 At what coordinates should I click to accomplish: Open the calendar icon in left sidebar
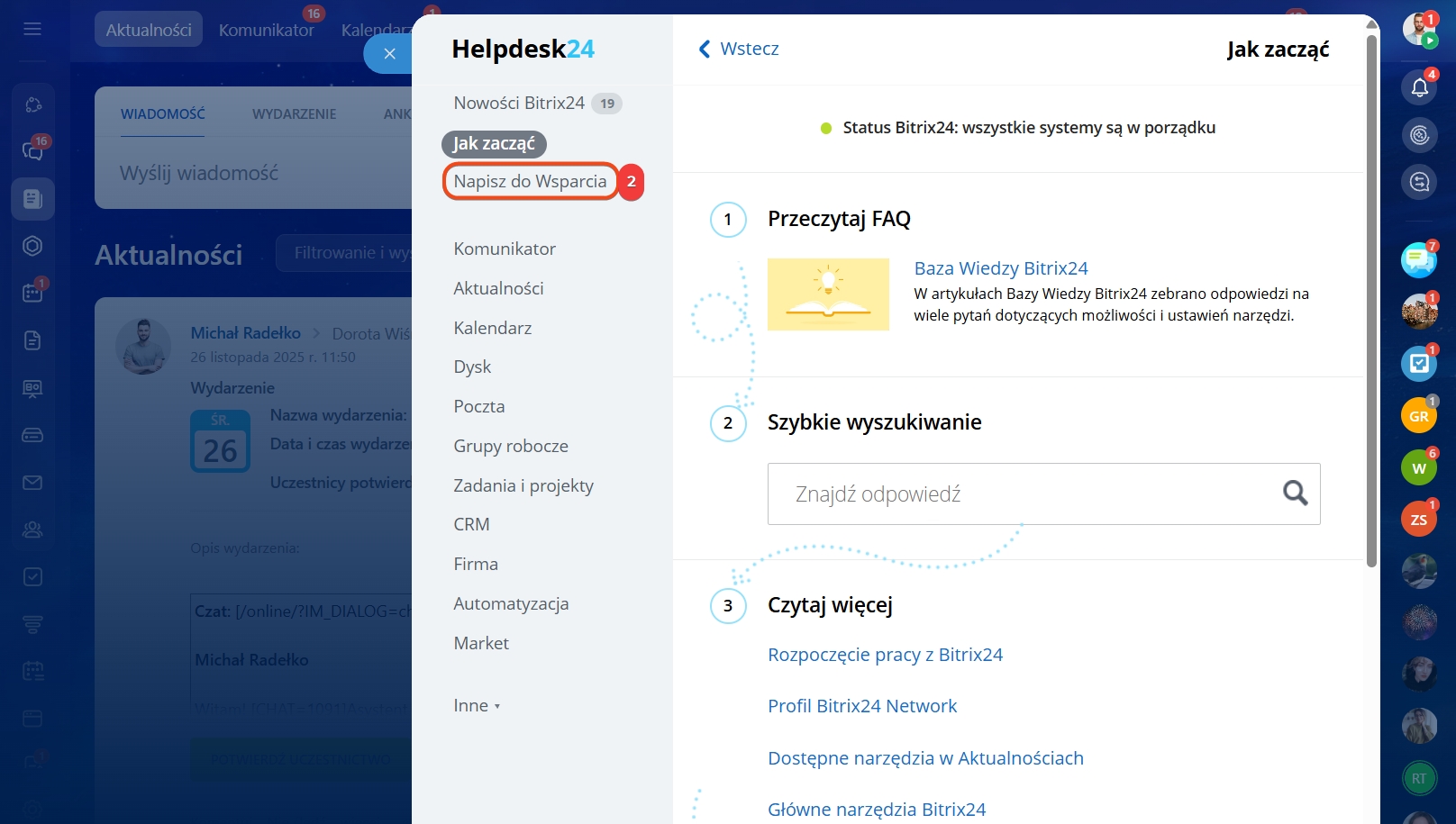click(x=32, y=293)
